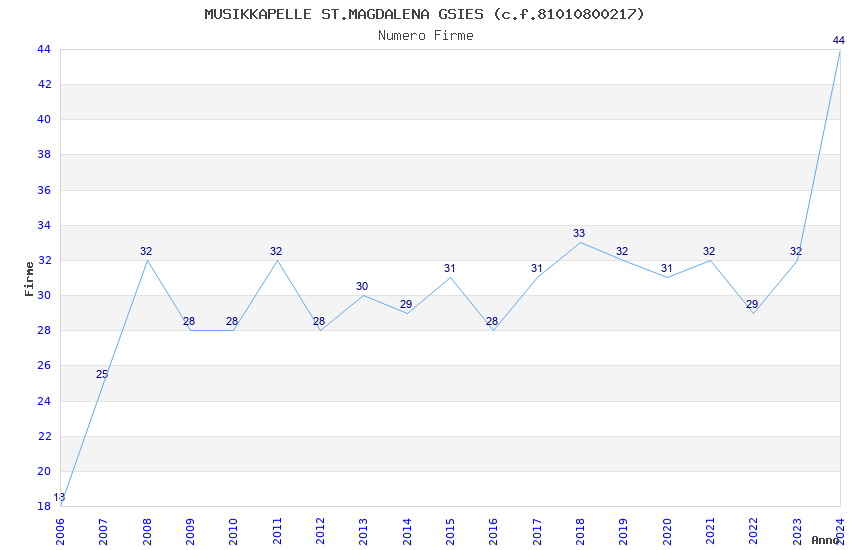The image size is (850, 550).
Task: Select y-axis tick value 36
Action: tap(44, 190)
